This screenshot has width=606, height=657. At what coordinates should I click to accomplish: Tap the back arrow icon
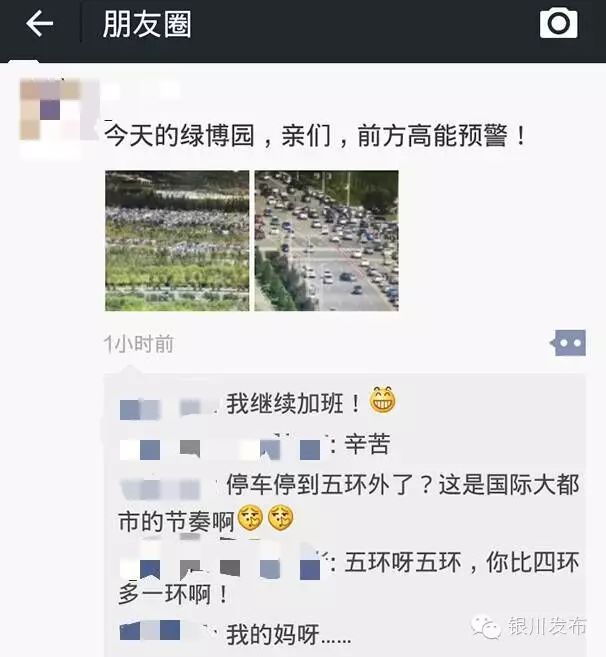point(39,23)
